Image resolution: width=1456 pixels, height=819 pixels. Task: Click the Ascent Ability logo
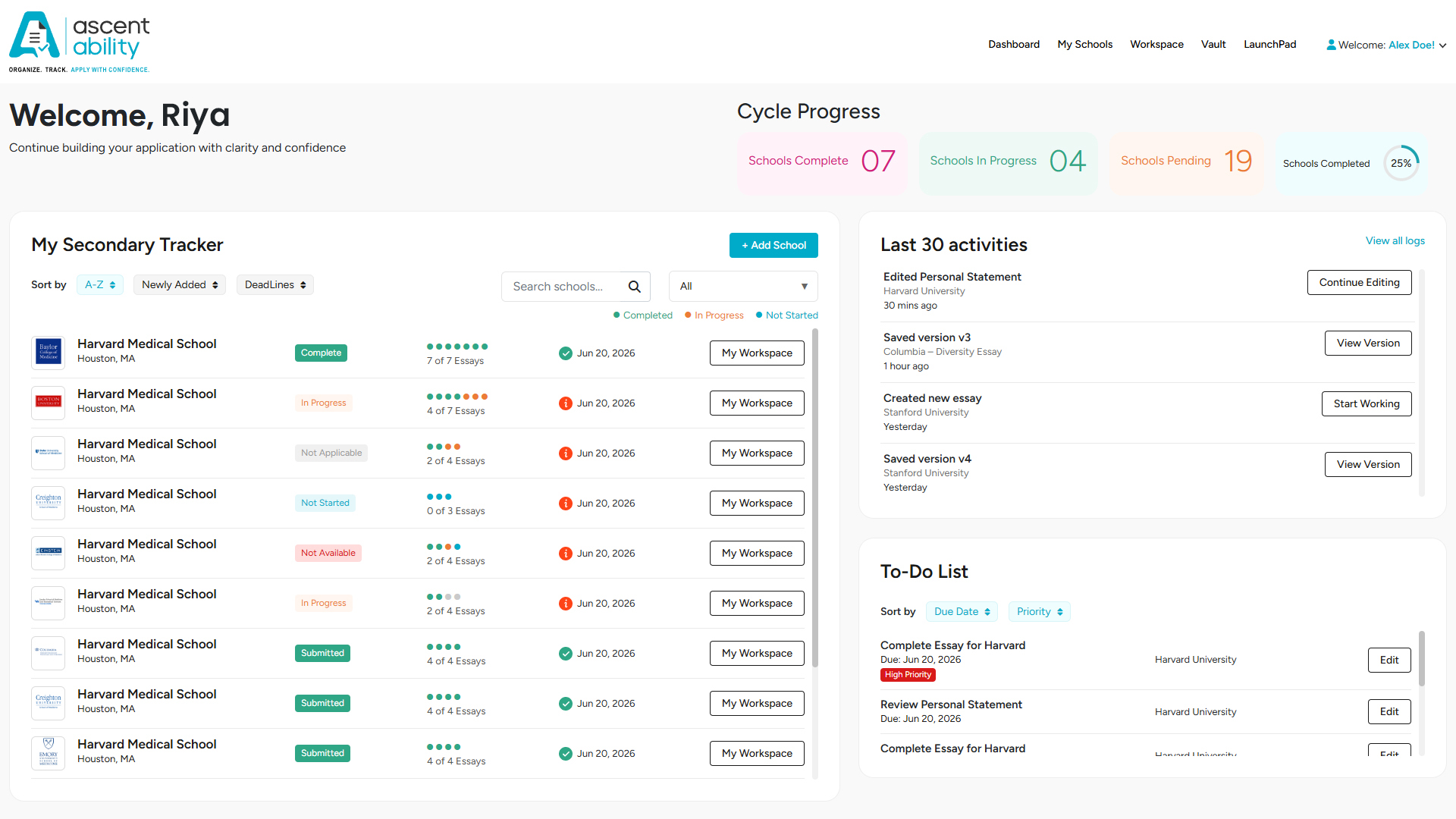pos(80,42)
